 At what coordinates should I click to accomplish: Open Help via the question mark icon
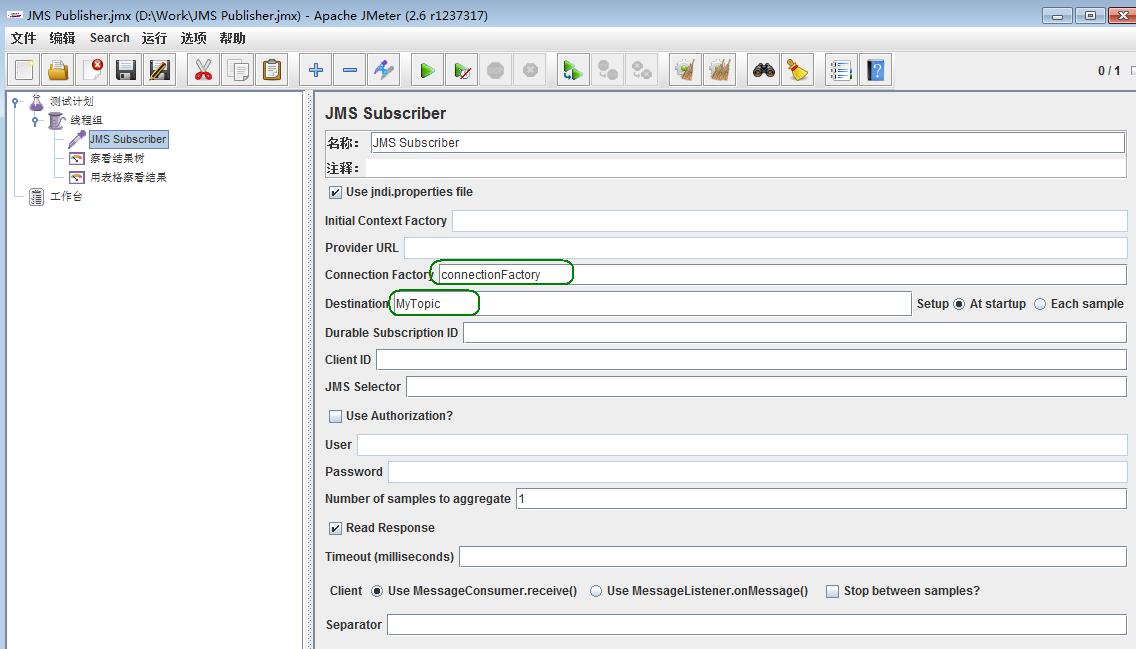(876, 70)
